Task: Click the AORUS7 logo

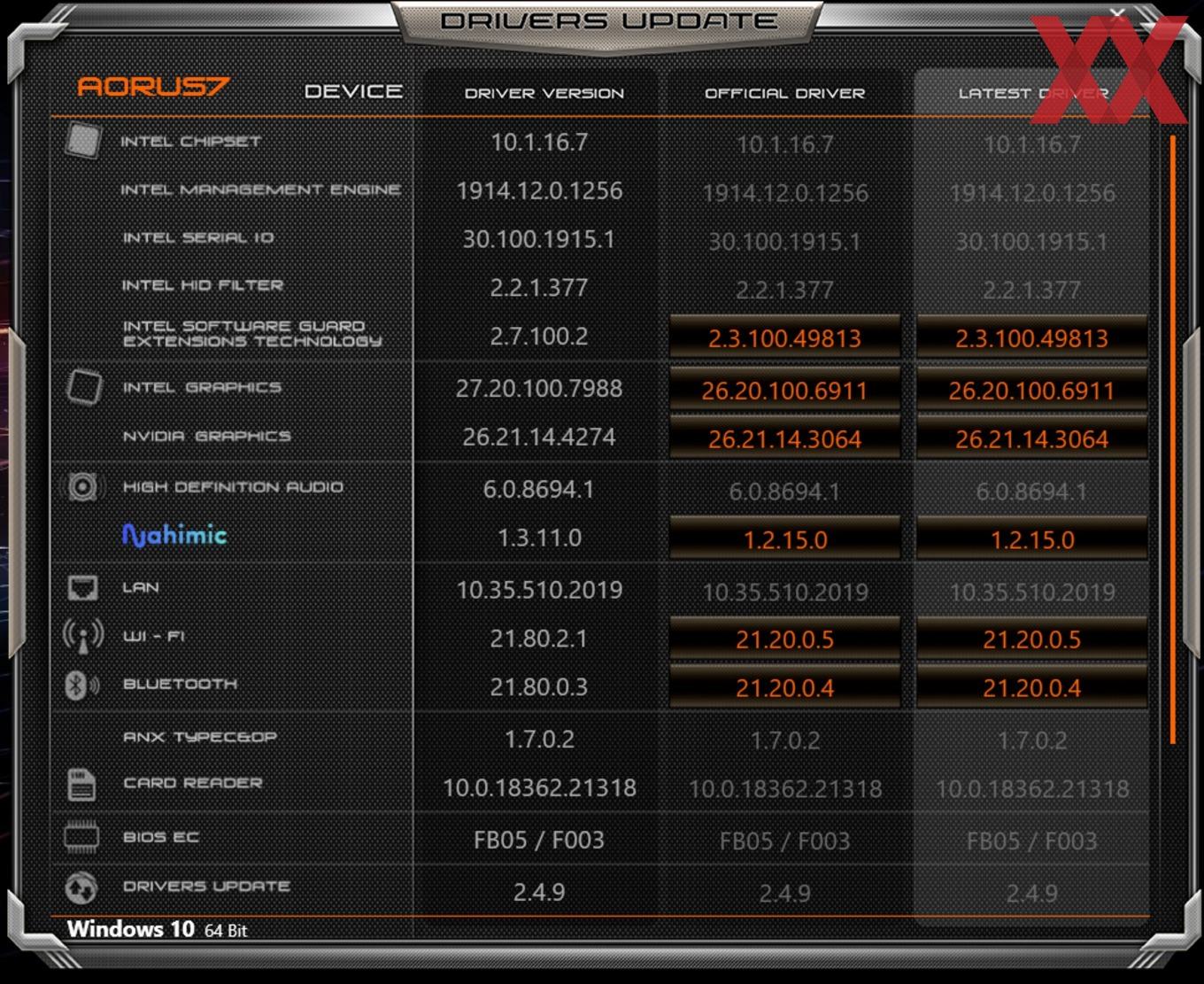Action: (153, 86)
